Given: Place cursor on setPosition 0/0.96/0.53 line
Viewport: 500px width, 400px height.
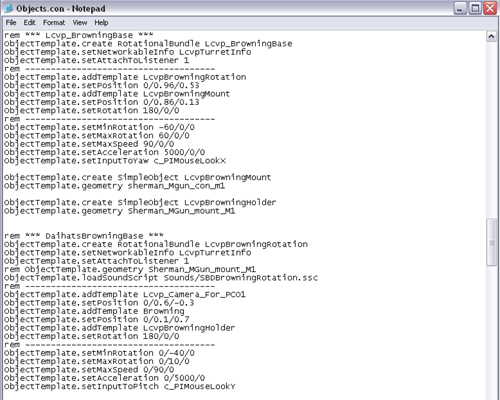Looking at the screenshot, I should pyautogui.click(x=102, y=85).
